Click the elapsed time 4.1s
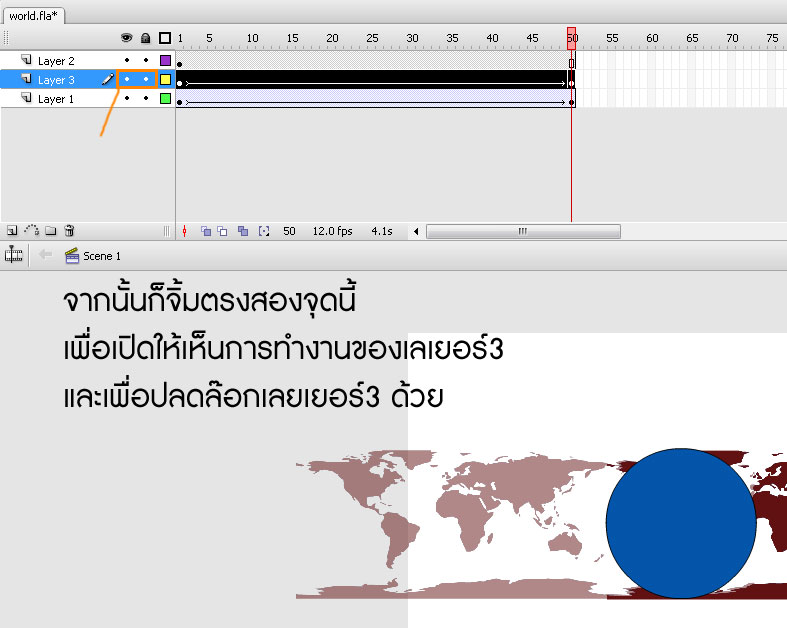 pyautogui.click(x=381, y=231)
